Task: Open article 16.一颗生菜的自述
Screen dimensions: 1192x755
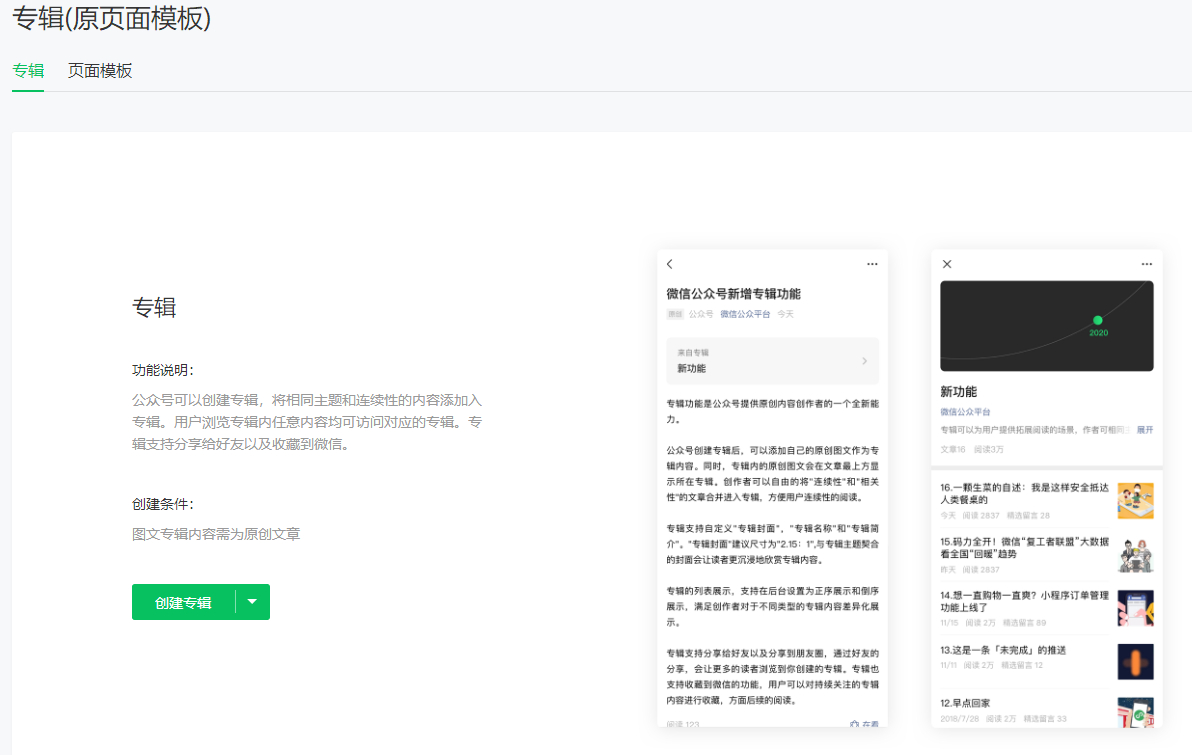Action: tap(1024, 493)
